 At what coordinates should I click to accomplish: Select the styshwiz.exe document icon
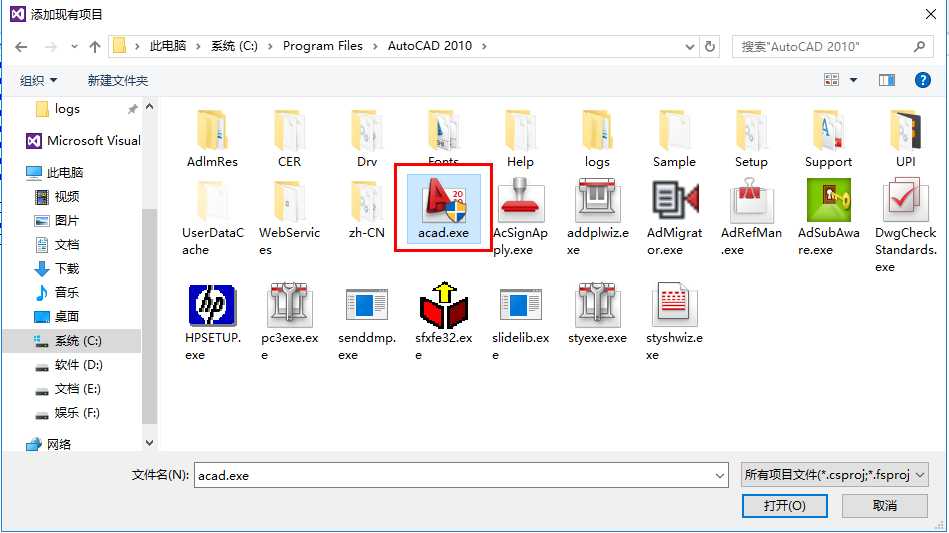[x=674, y=305]
